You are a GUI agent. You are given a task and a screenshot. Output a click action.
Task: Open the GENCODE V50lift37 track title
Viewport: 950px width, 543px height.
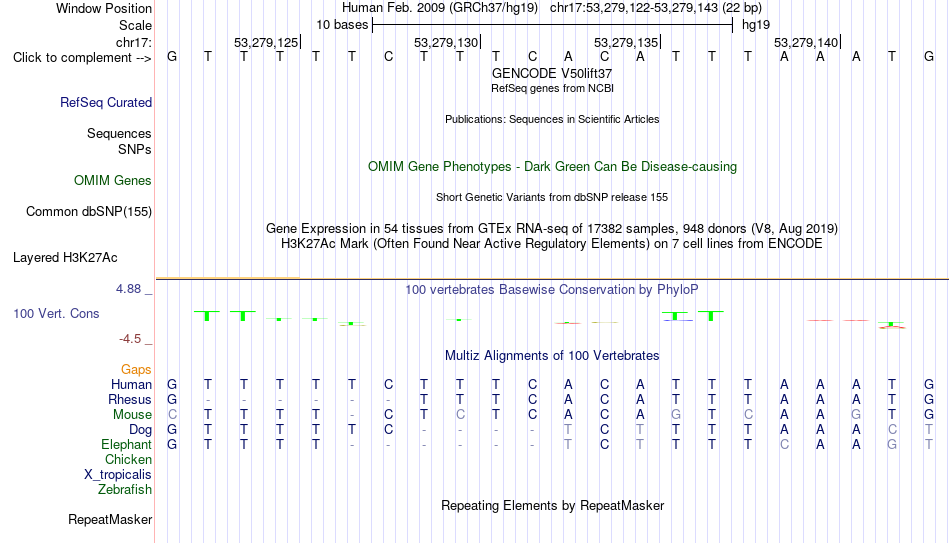tap(552, 73)
